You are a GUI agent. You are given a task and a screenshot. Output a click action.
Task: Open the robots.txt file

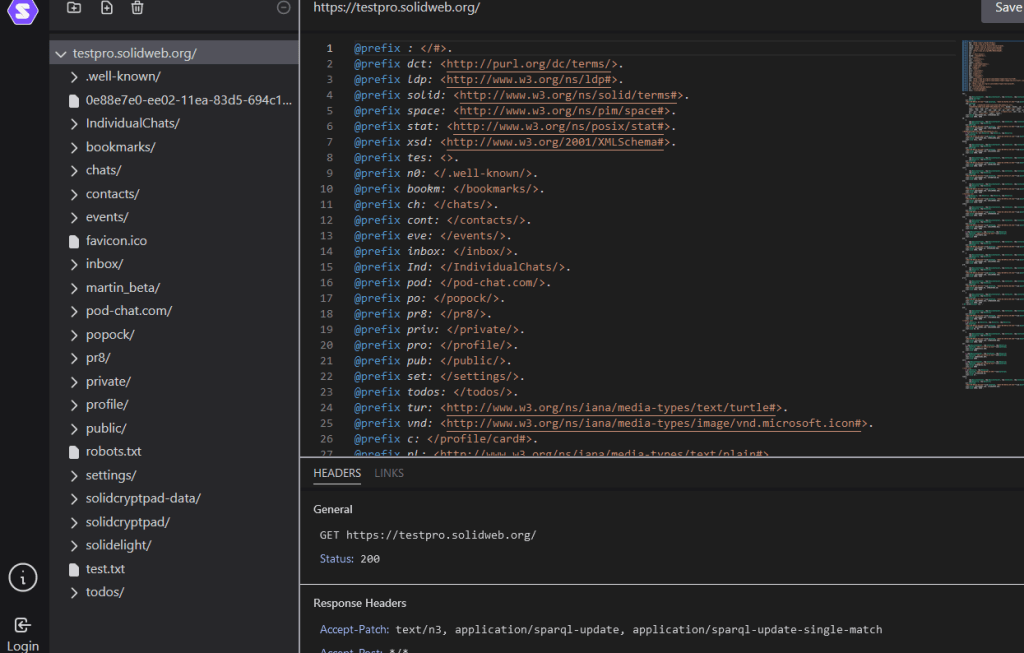pos(113,452)
